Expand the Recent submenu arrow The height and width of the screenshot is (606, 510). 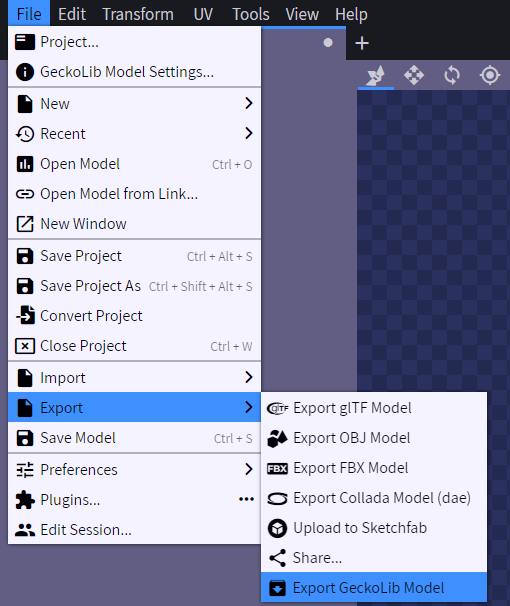249,133
